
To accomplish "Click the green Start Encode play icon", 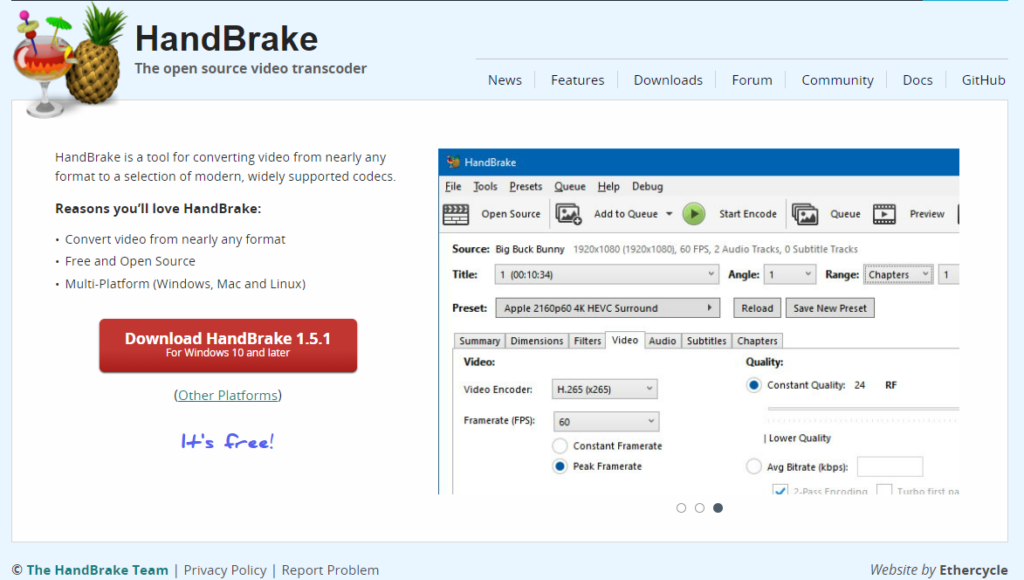I will (694, 214).
